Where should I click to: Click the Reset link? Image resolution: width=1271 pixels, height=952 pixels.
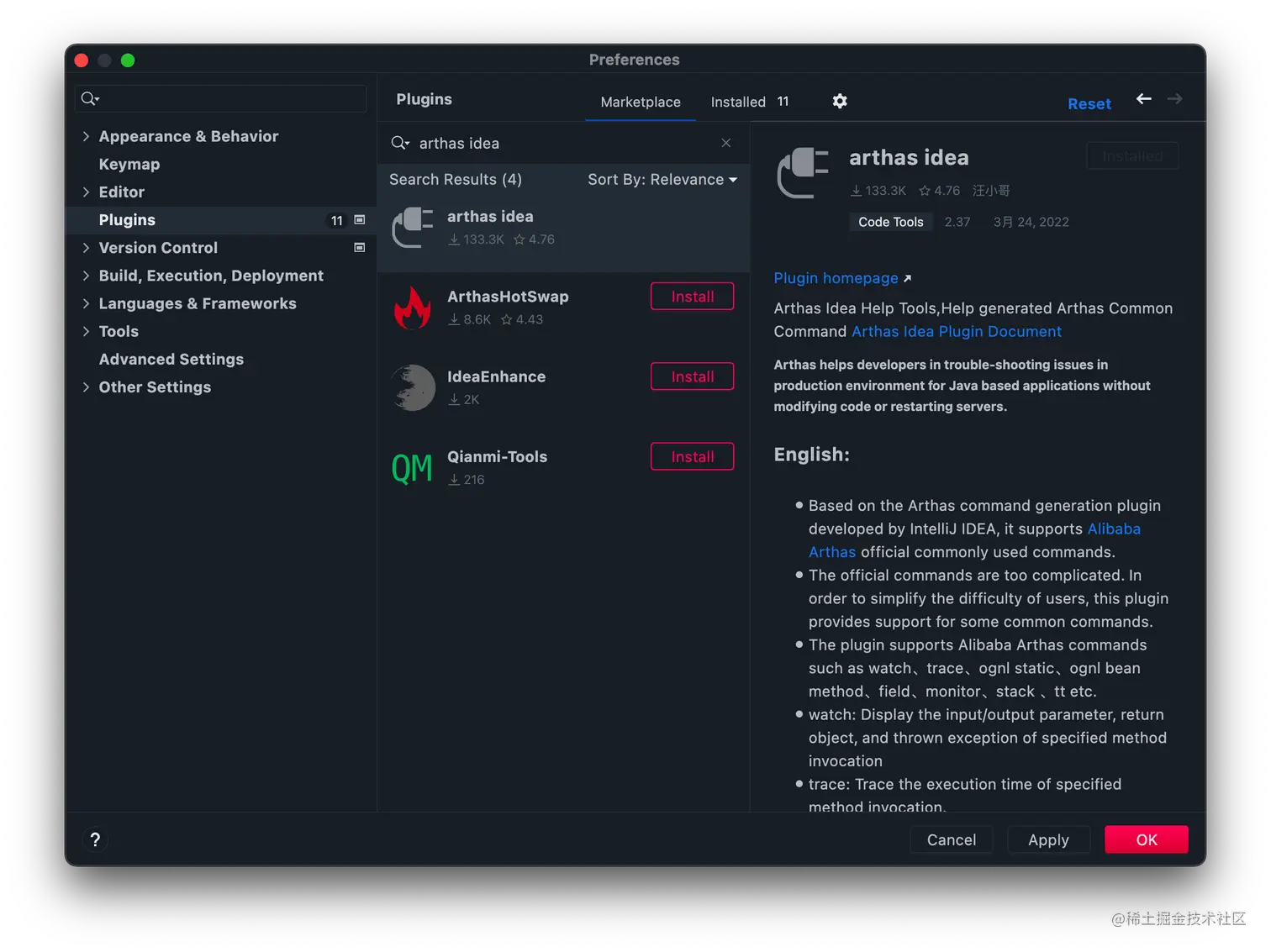click(x=1089, y=103)
